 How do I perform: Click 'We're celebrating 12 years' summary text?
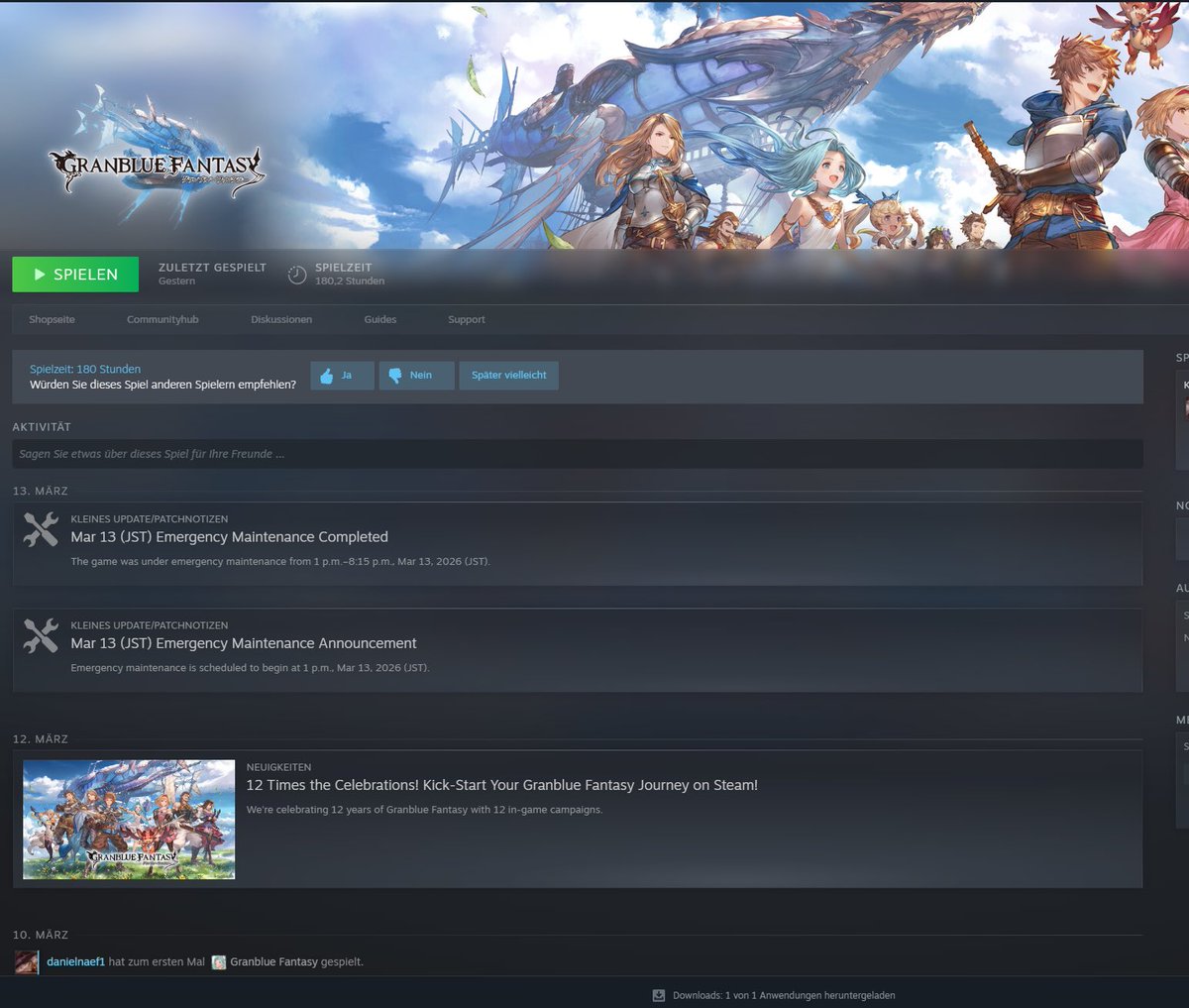424,810
